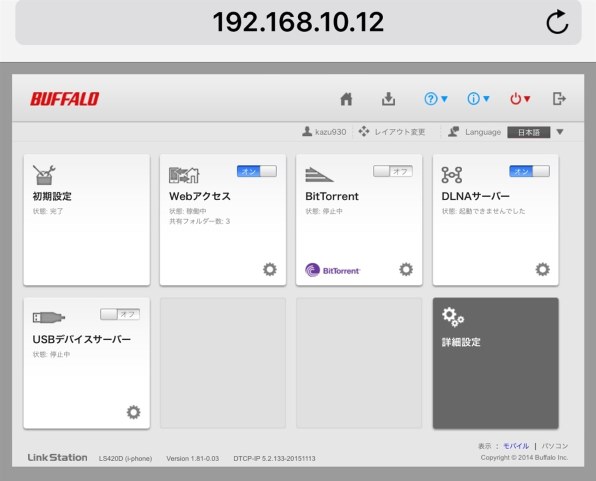Click the DLNAサーバー network nodes icon
Screen dimensions: 596x481
452,175
